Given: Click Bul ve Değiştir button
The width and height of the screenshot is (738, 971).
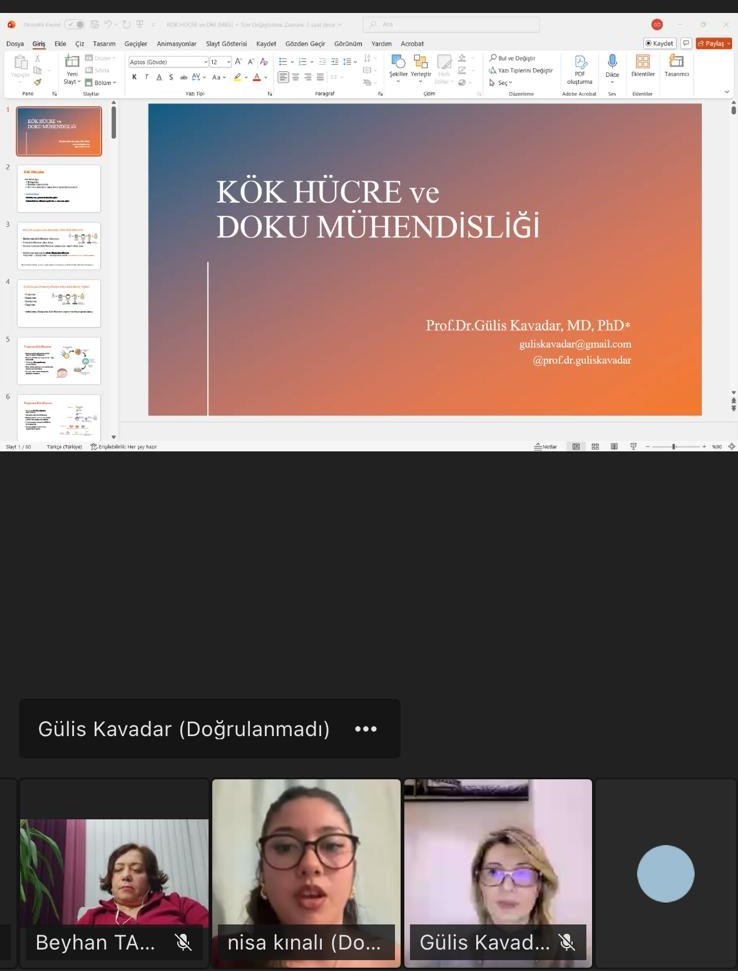Looking at the screenshot, I should pos(513,59).
